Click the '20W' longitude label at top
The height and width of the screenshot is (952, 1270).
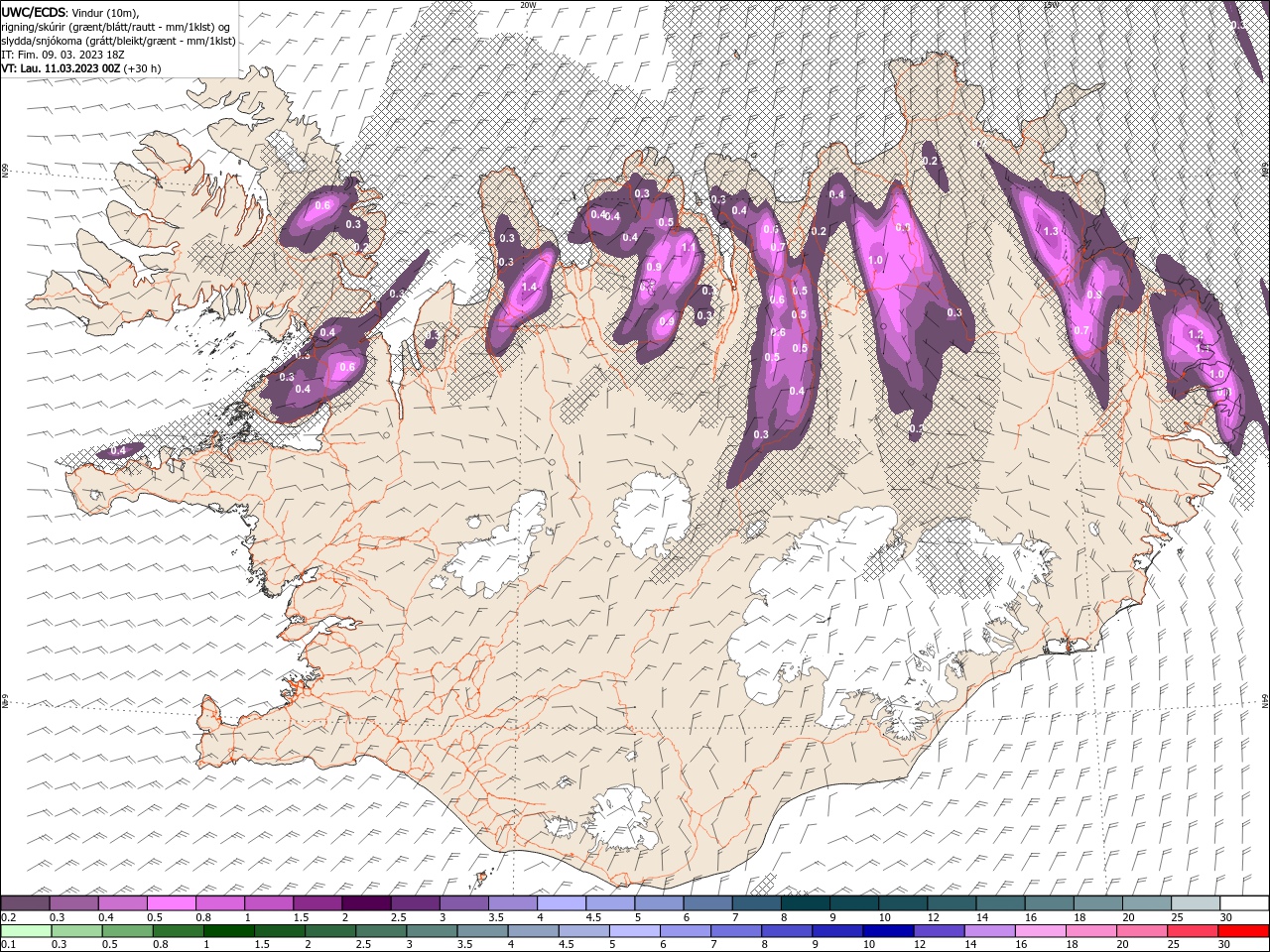coord(528,5)
